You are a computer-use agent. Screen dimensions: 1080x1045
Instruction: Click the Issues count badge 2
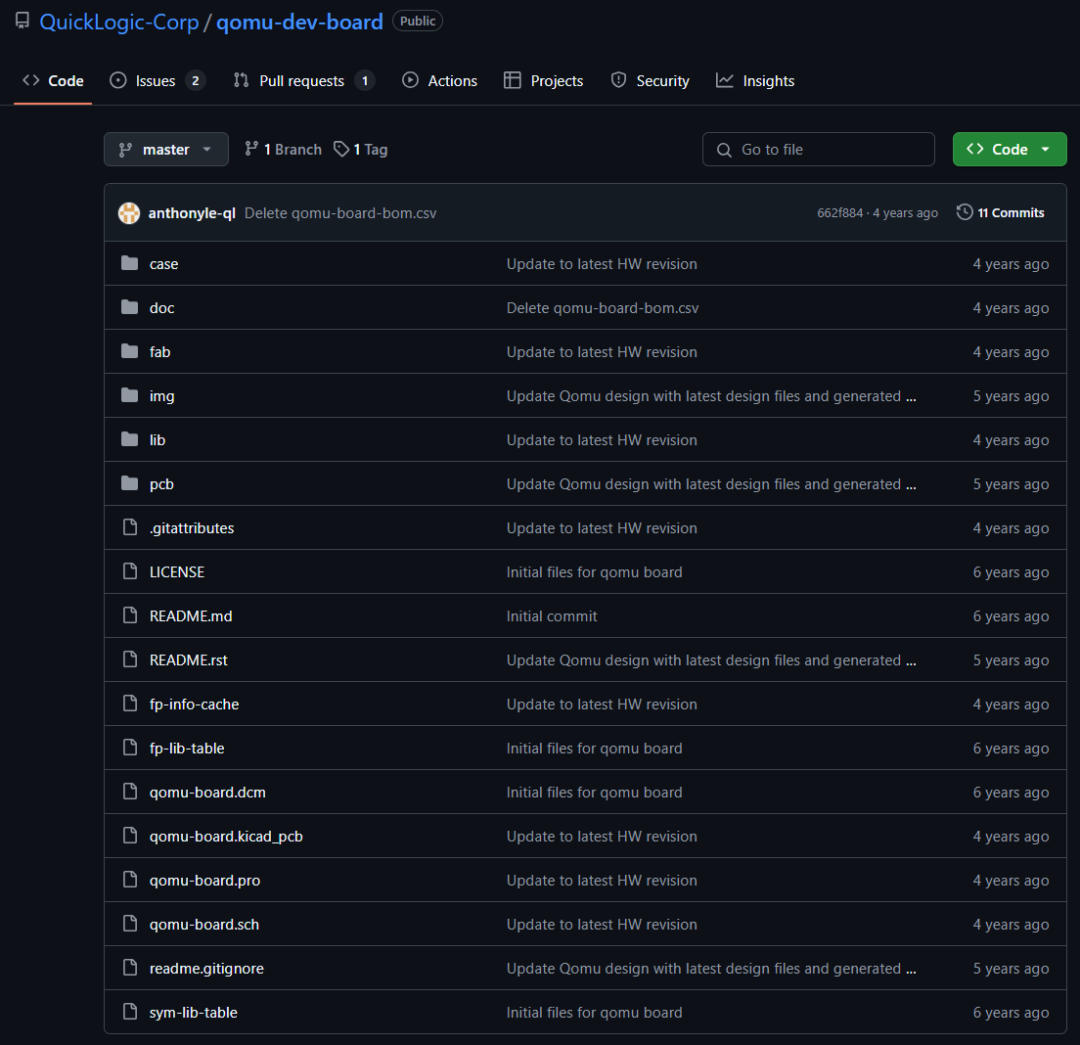click(196, 81)
